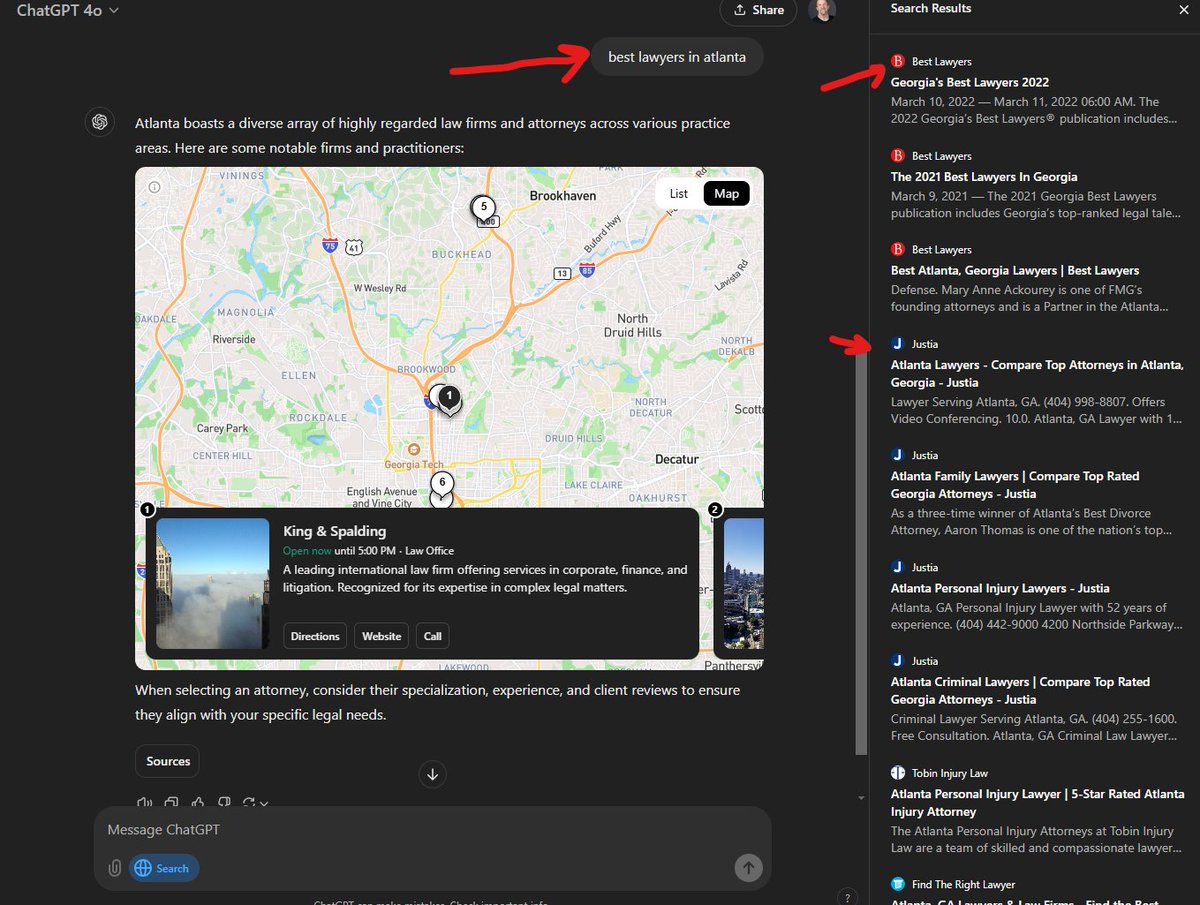Toggle the Search mode in the message bar
This screenshot has height=905, width=1200.
[163, 868]
